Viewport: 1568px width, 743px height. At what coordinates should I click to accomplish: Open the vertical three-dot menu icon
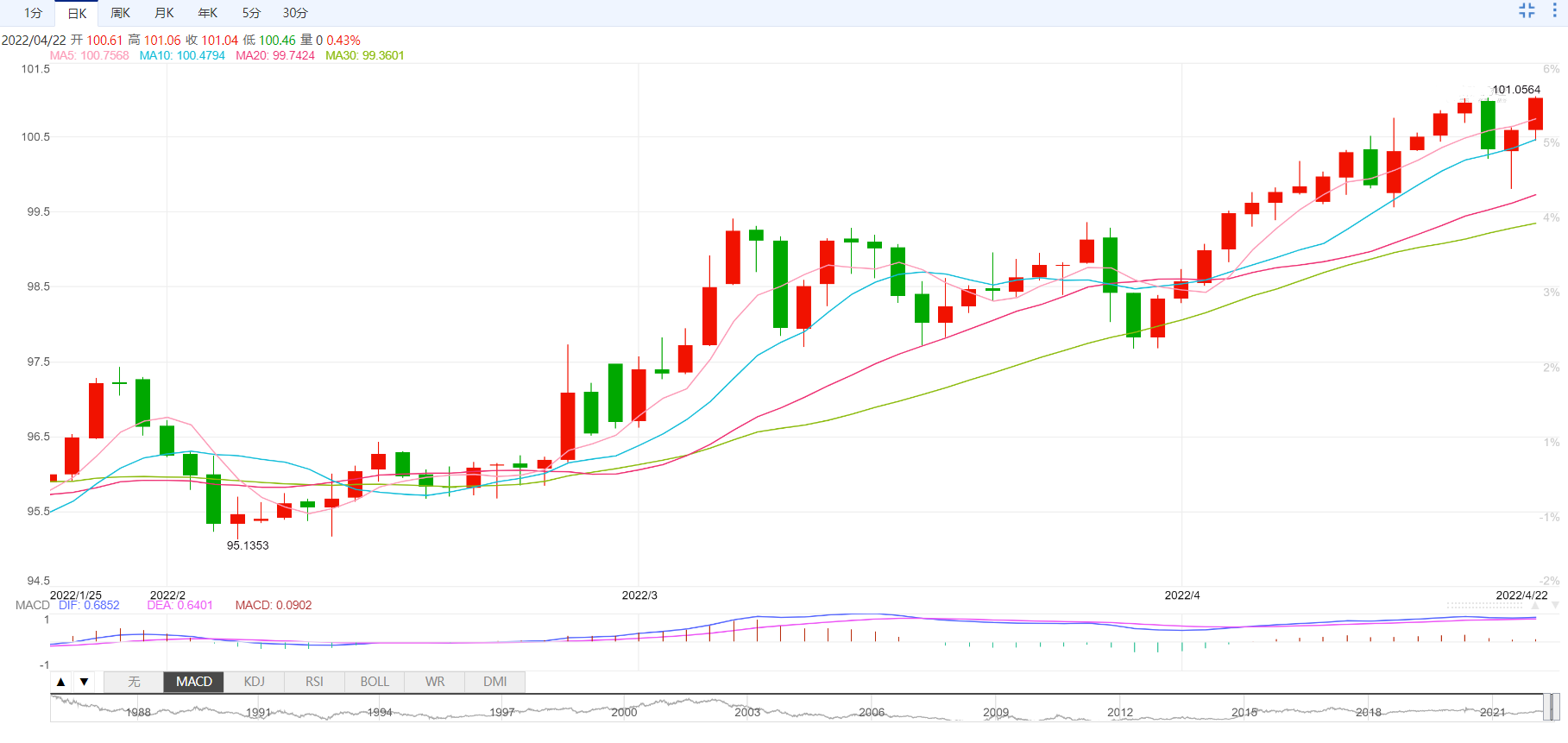pos(1554,10)
